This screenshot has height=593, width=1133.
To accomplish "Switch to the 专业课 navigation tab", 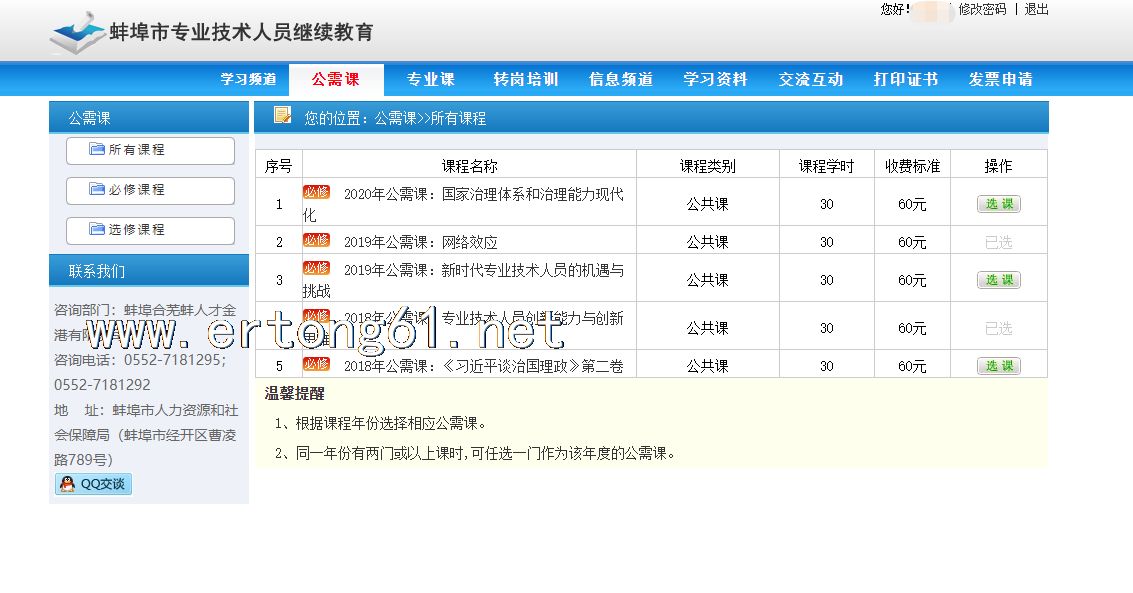I will [x=430, y=80].
